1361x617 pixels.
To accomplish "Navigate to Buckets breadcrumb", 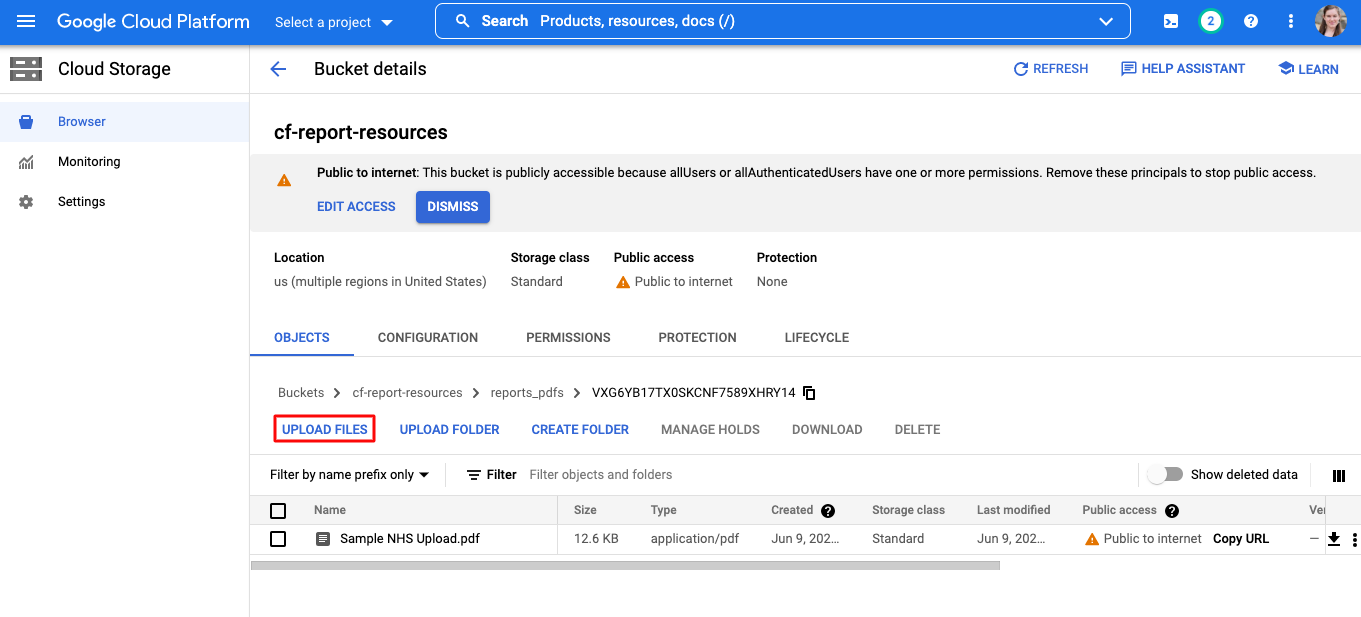I will [x=301, y=393].
